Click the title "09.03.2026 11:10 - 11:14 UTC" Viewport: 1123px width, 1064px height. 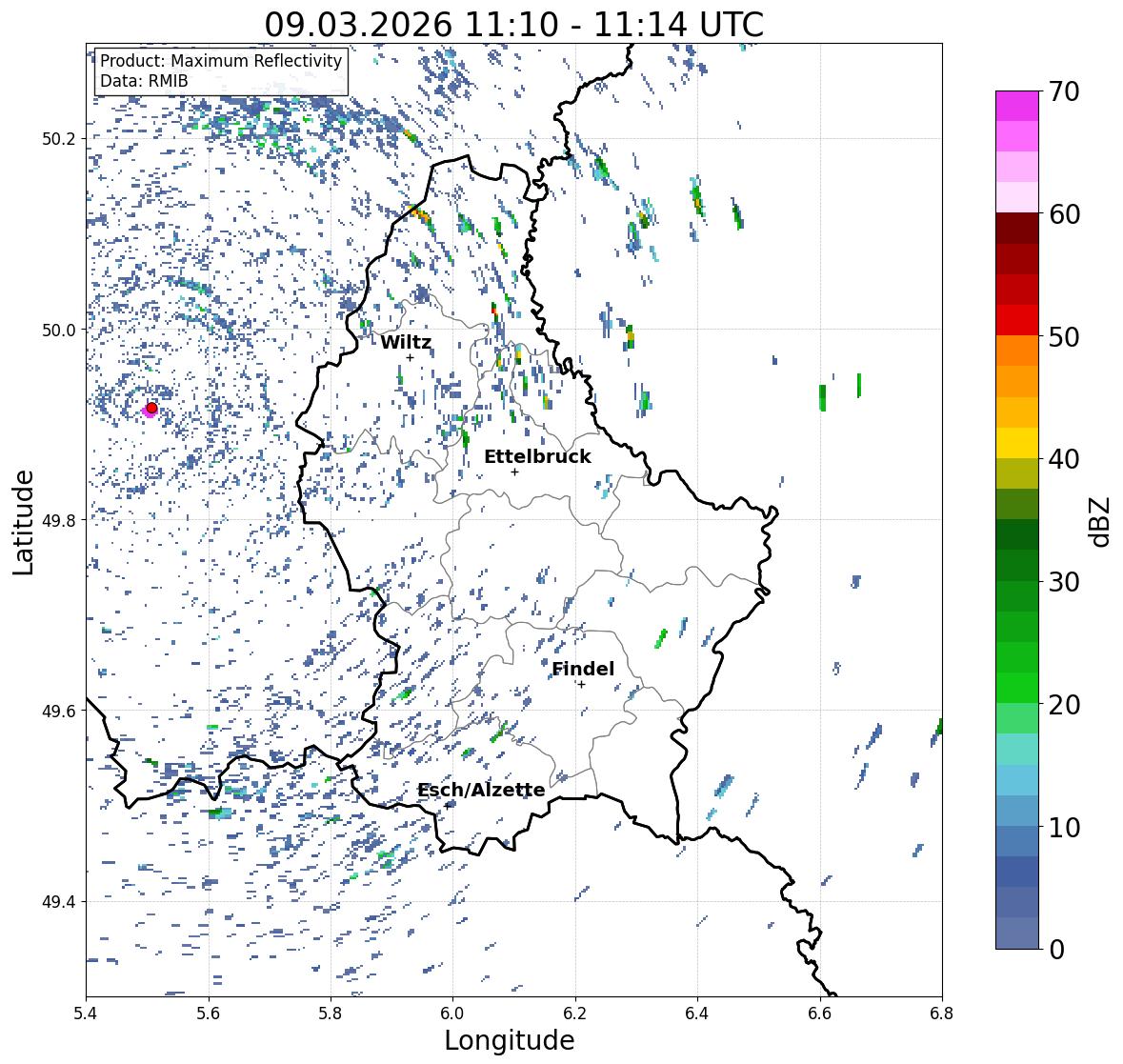coord(513,25)
